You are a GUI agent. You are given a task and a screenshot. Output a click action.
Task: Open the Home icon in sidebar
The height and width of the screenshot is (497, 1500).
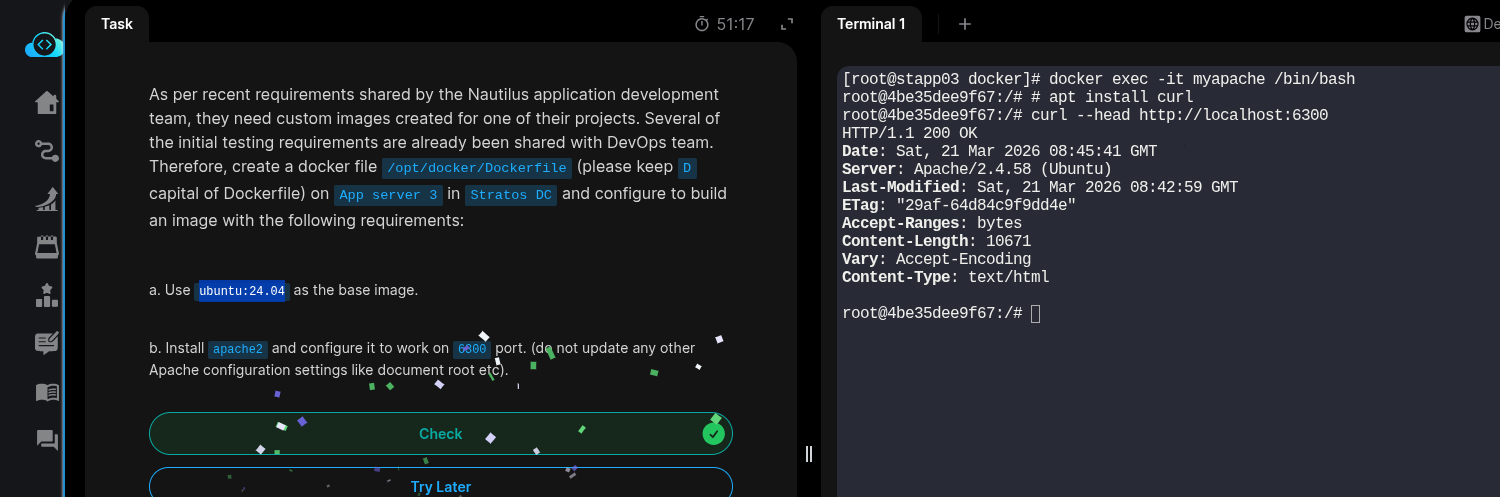[x=47, y=103]
